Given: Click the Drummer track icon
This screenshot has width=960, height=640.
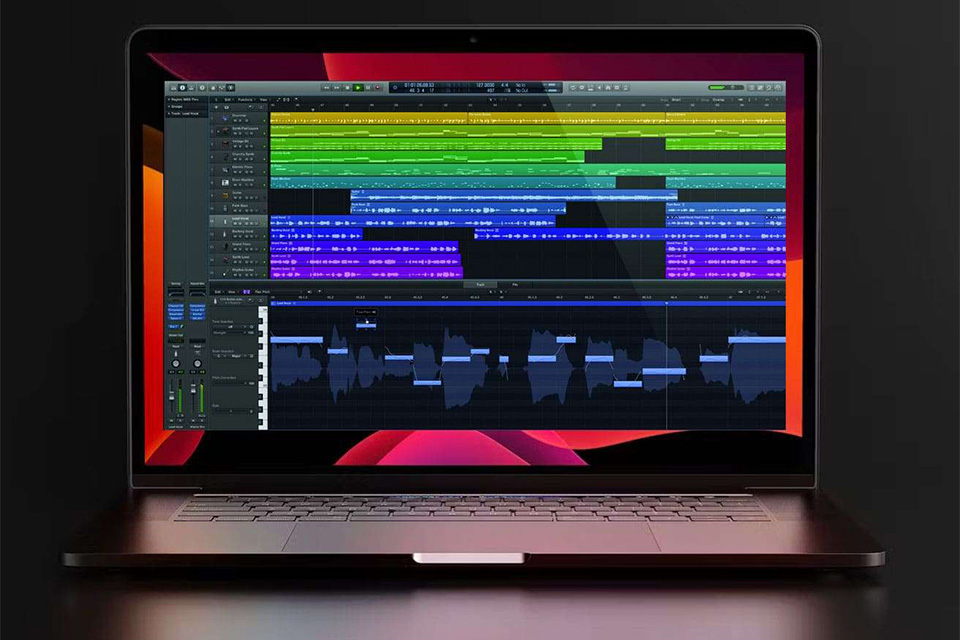Looking at the screenshot, I should tap(225, 118).
